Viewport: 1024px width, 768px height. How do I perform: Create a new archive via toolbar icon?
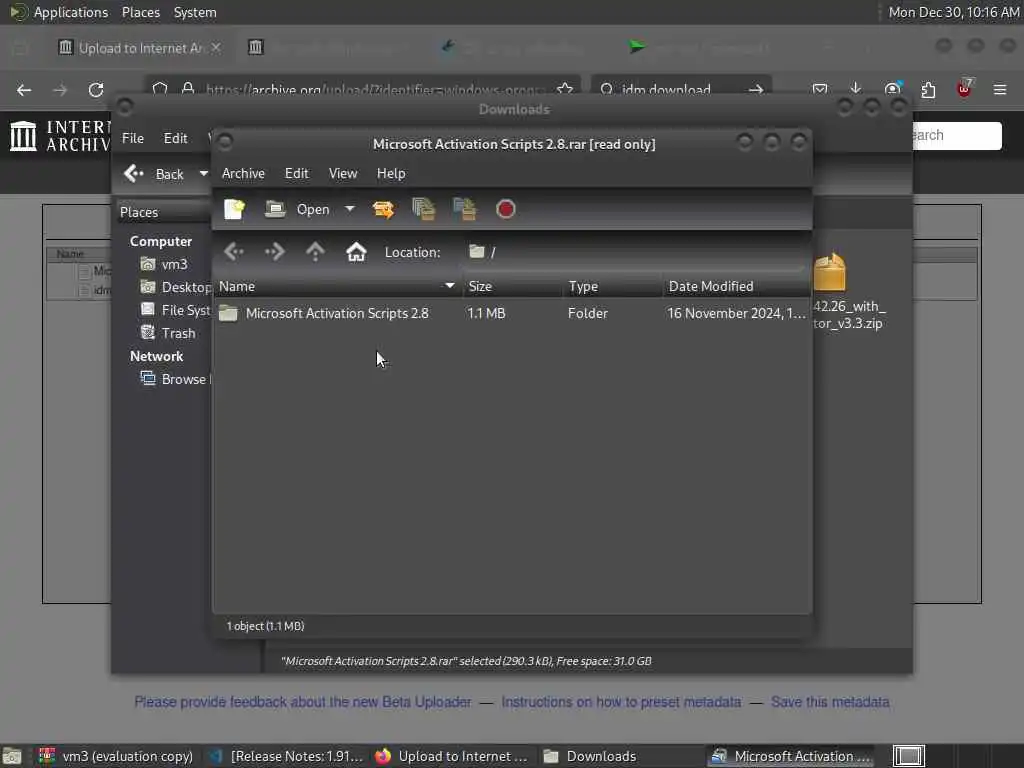tap(234, 209)
